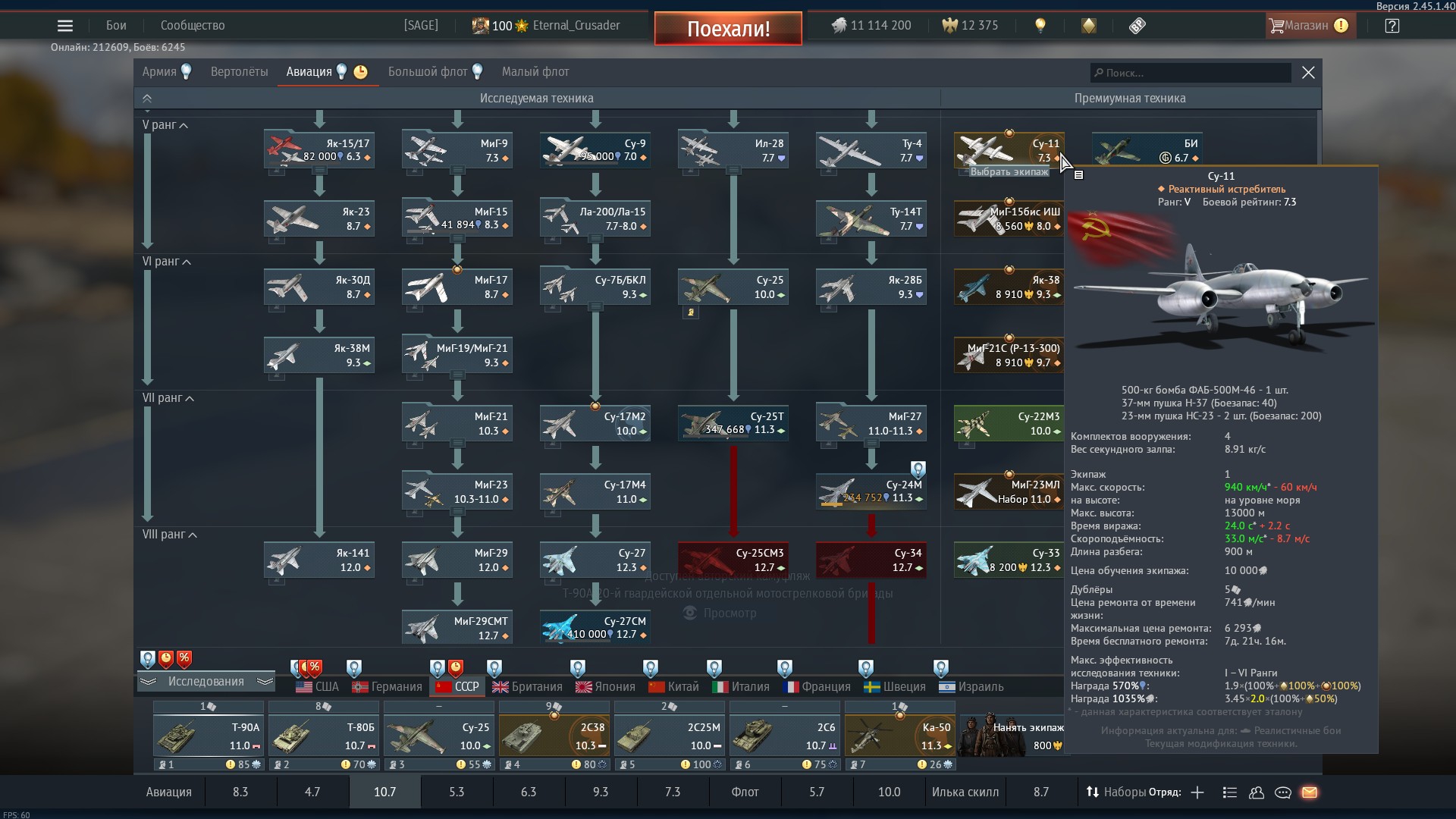This screenshot has height=819, width=1456.
Task: Select the Як-141 aircraft card
Action: (319, 560)
